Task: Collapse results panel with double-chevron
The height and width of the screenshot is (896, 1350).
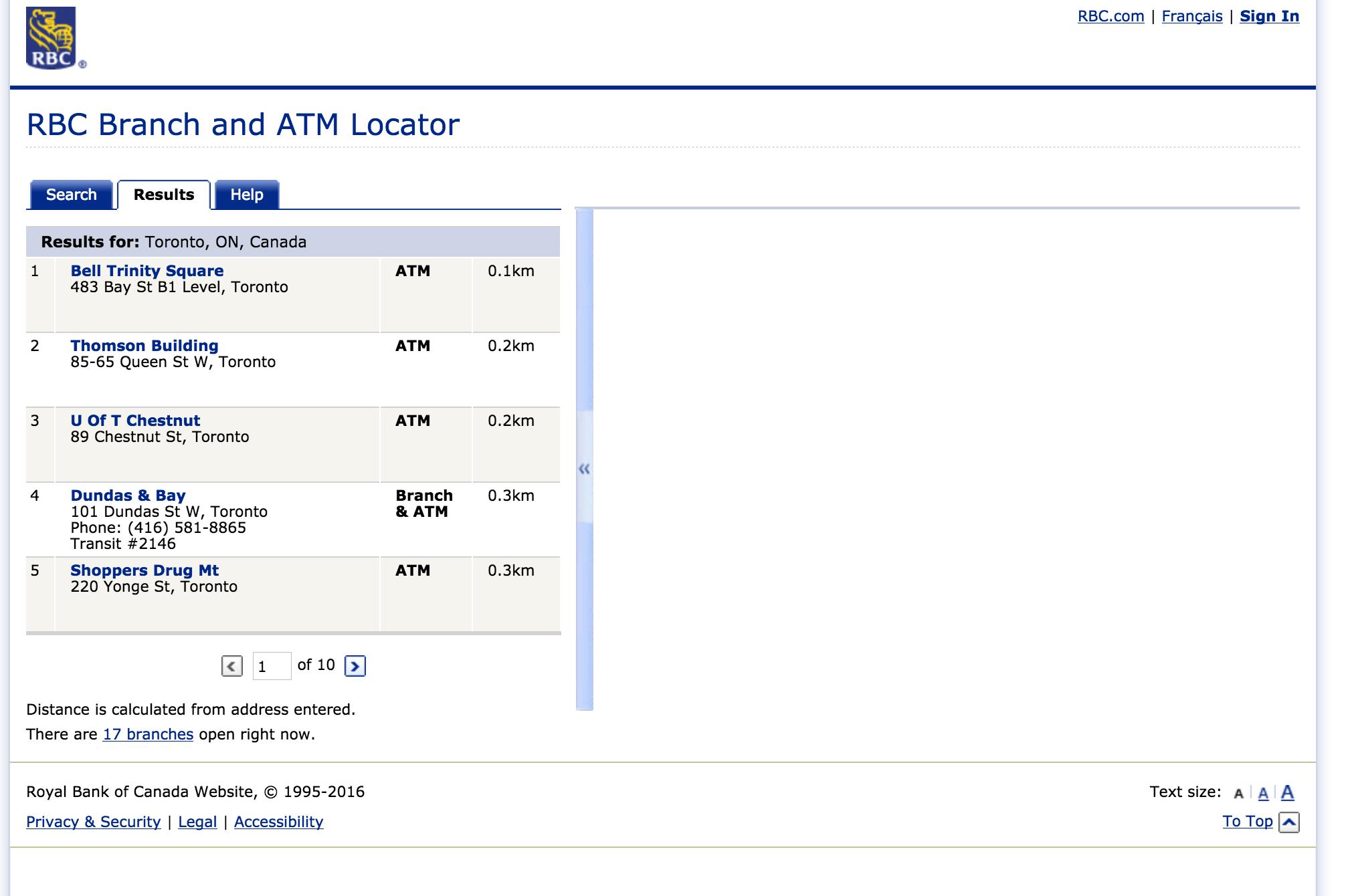Action: [584, 469]
